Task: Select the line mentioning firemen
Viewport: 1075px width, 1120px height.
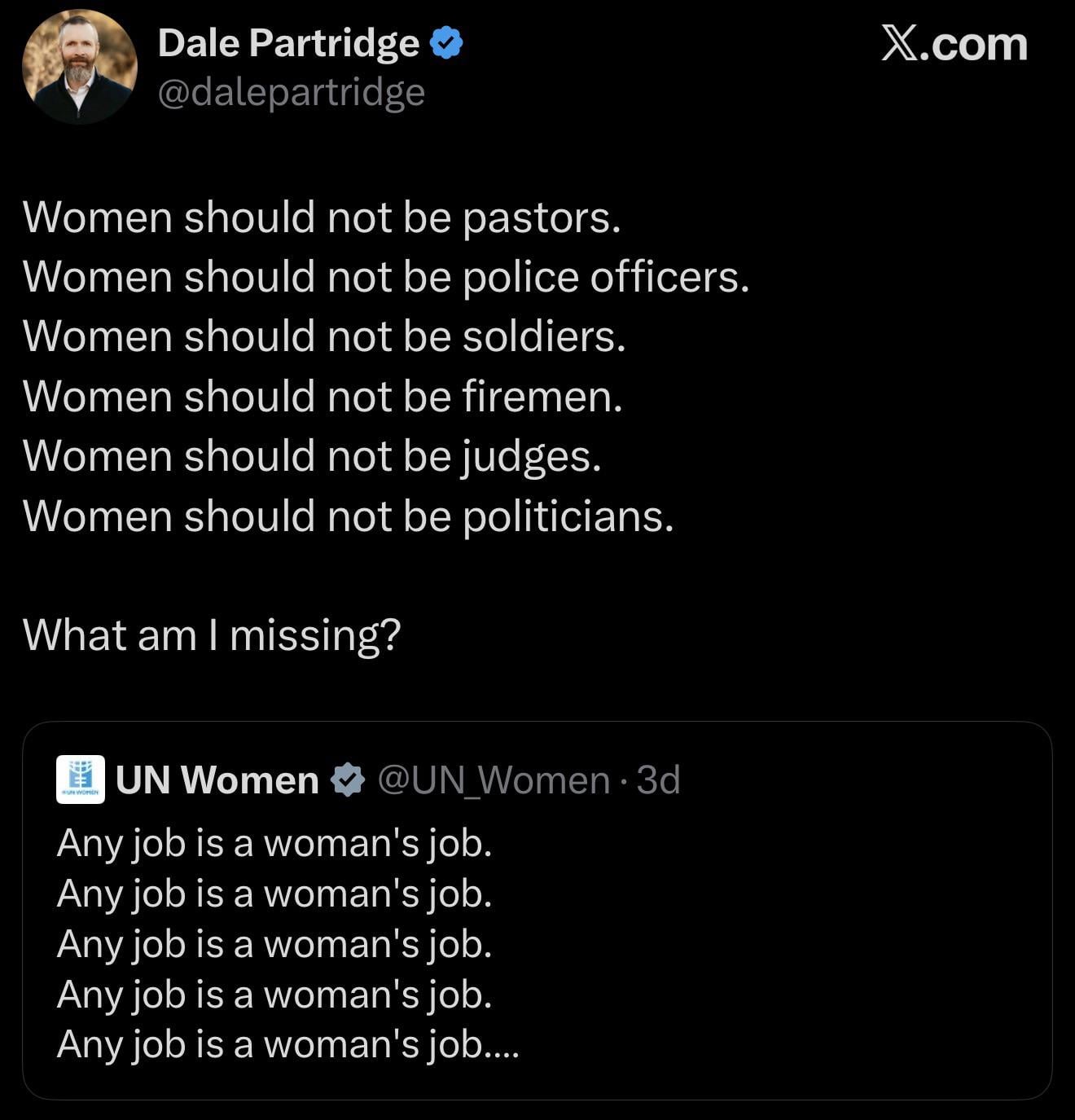Action: 322,397
